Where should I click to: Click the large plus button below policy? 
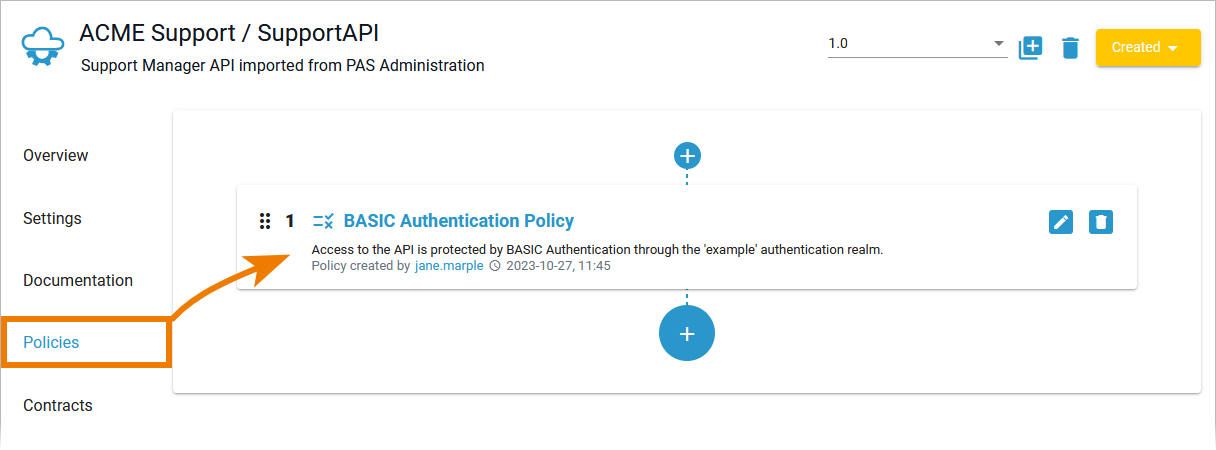click(687, 334)
